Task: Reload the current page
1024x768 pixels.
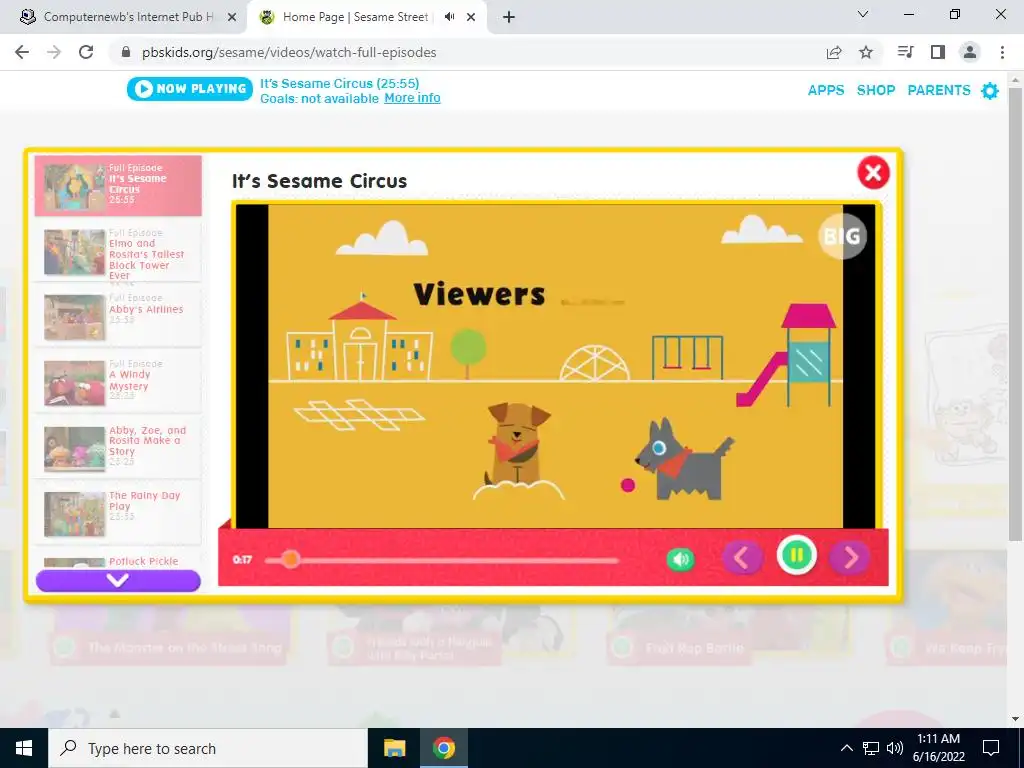Action: pos(86,52)
